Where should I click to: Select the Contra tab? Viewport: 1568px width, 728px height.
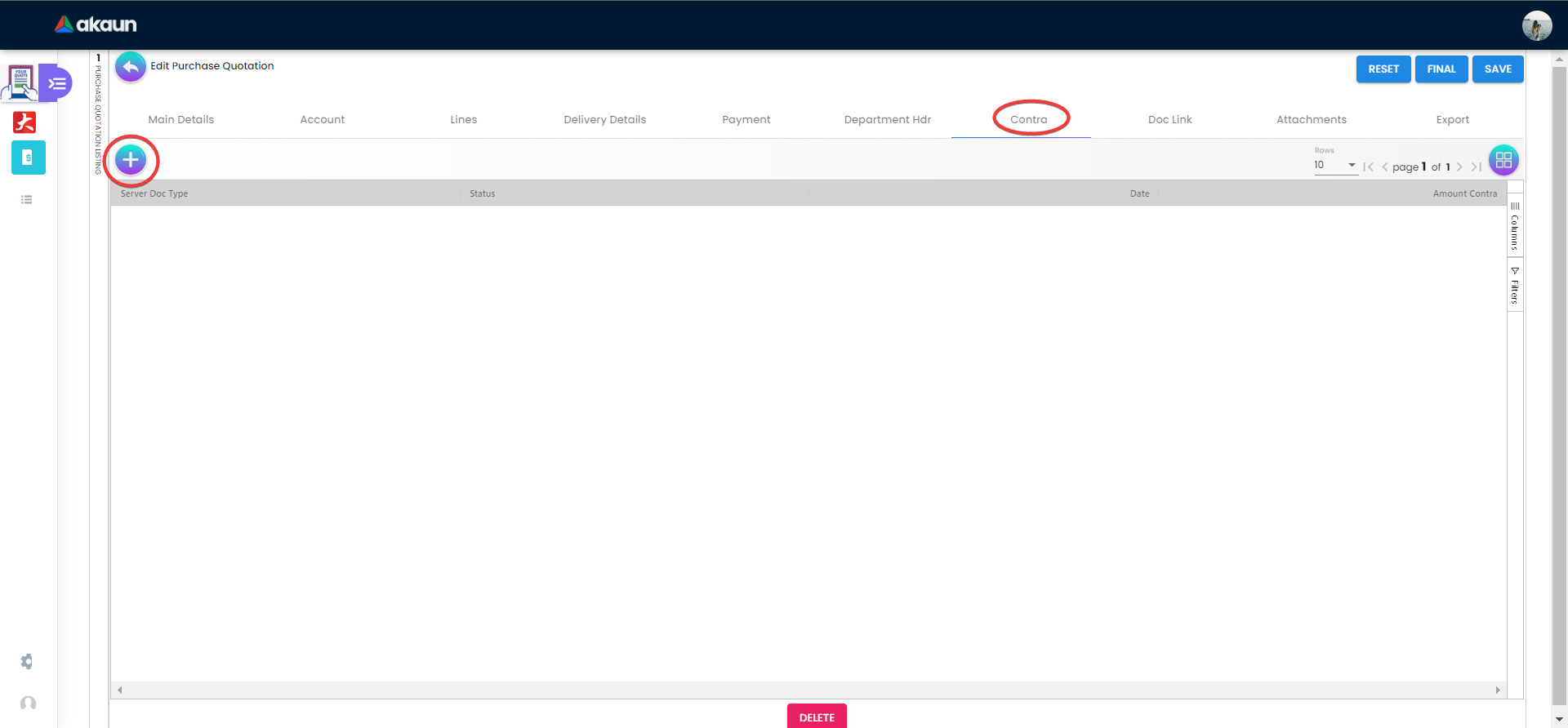[1029, 119]
